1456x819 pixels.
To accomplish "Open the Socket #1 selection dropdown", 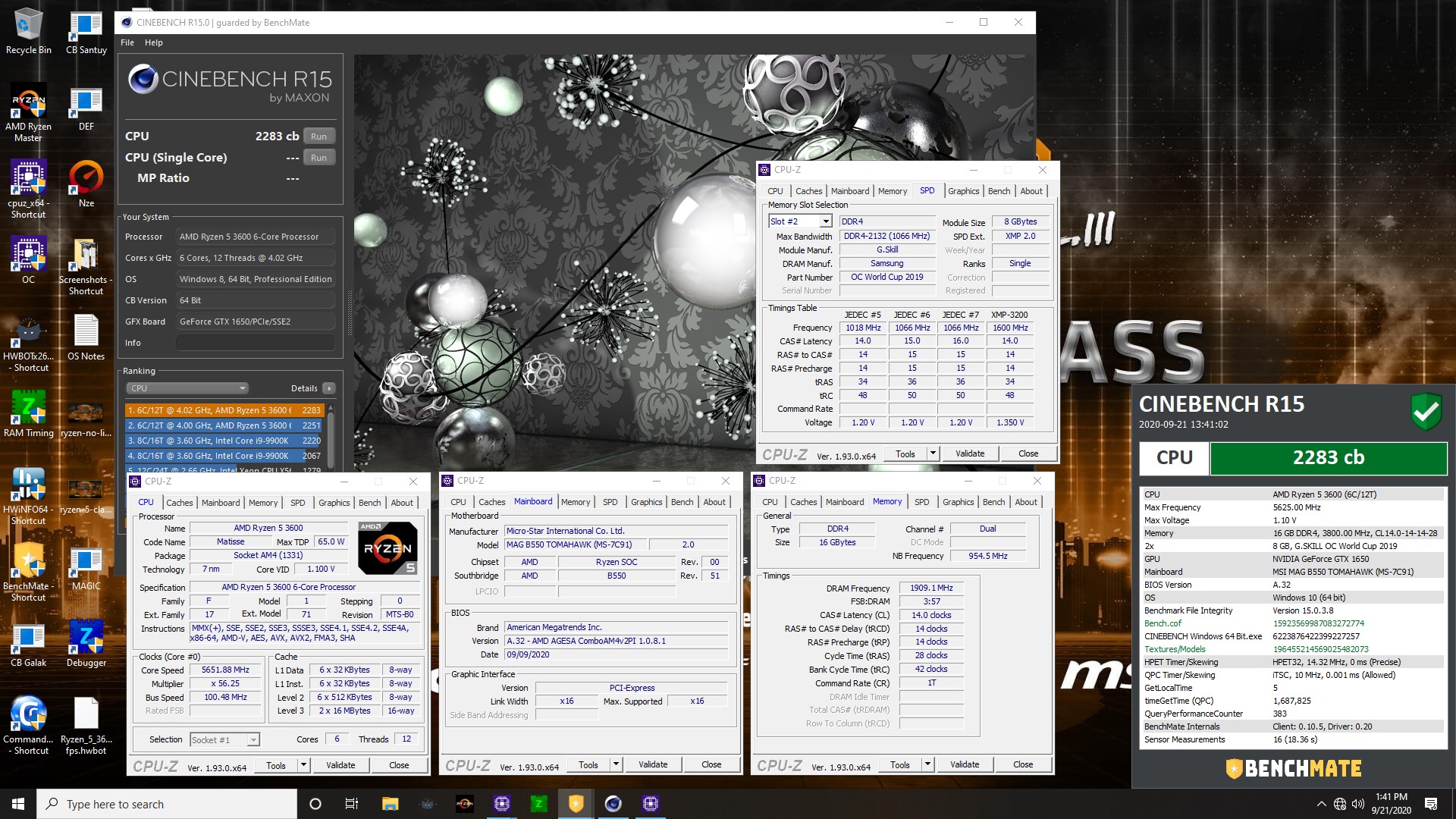I will pyautogui.click(x=224, y=739).
